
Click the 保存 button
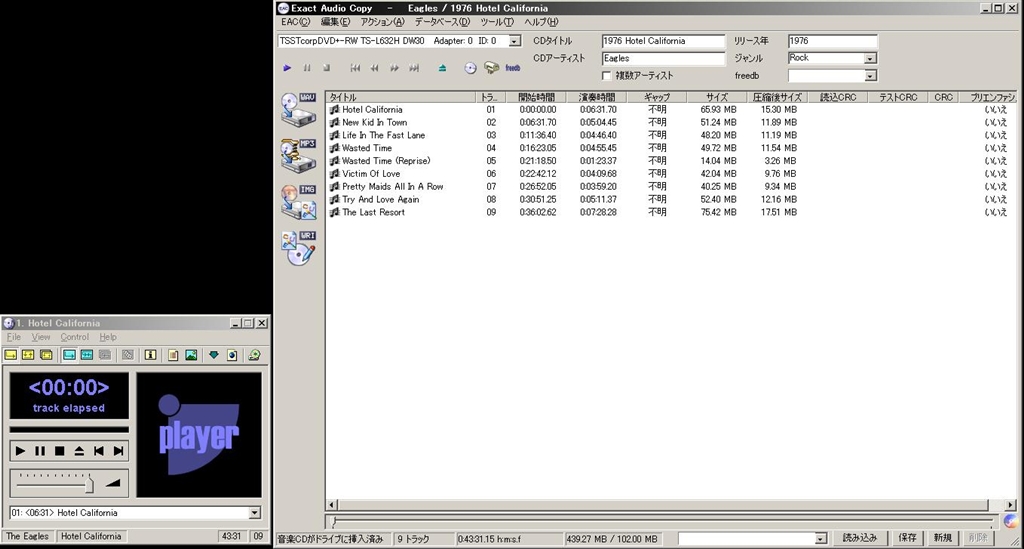pos(907,537)
